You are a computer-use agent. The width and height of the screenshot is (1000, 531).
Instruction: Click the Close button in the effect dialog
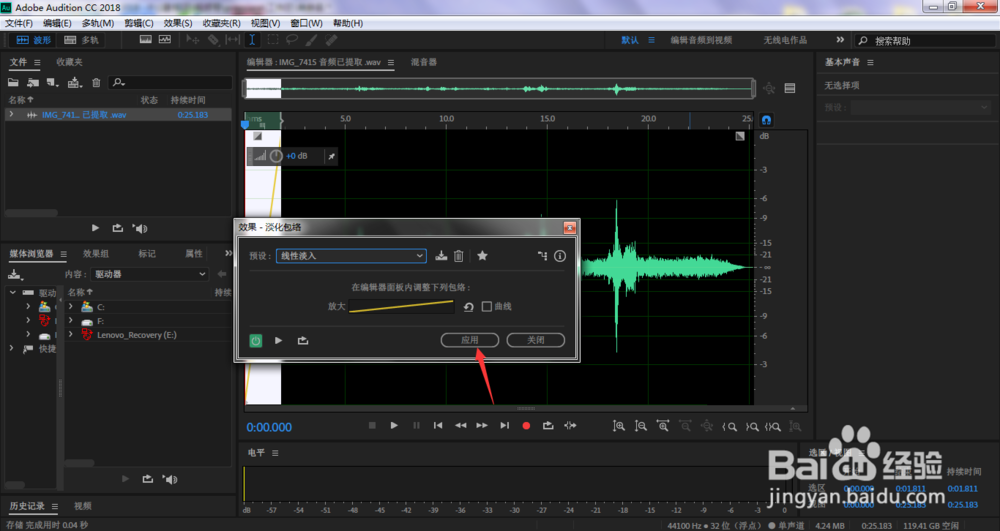[536, 340]
